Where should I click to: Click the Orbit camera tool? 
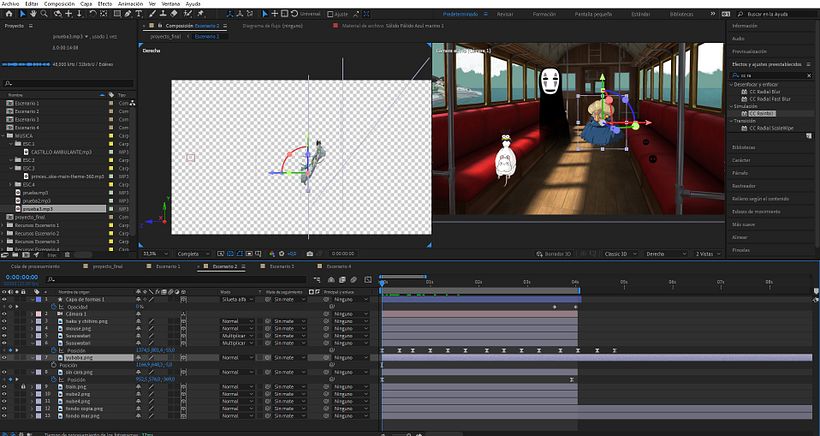[x=58, y=14]
